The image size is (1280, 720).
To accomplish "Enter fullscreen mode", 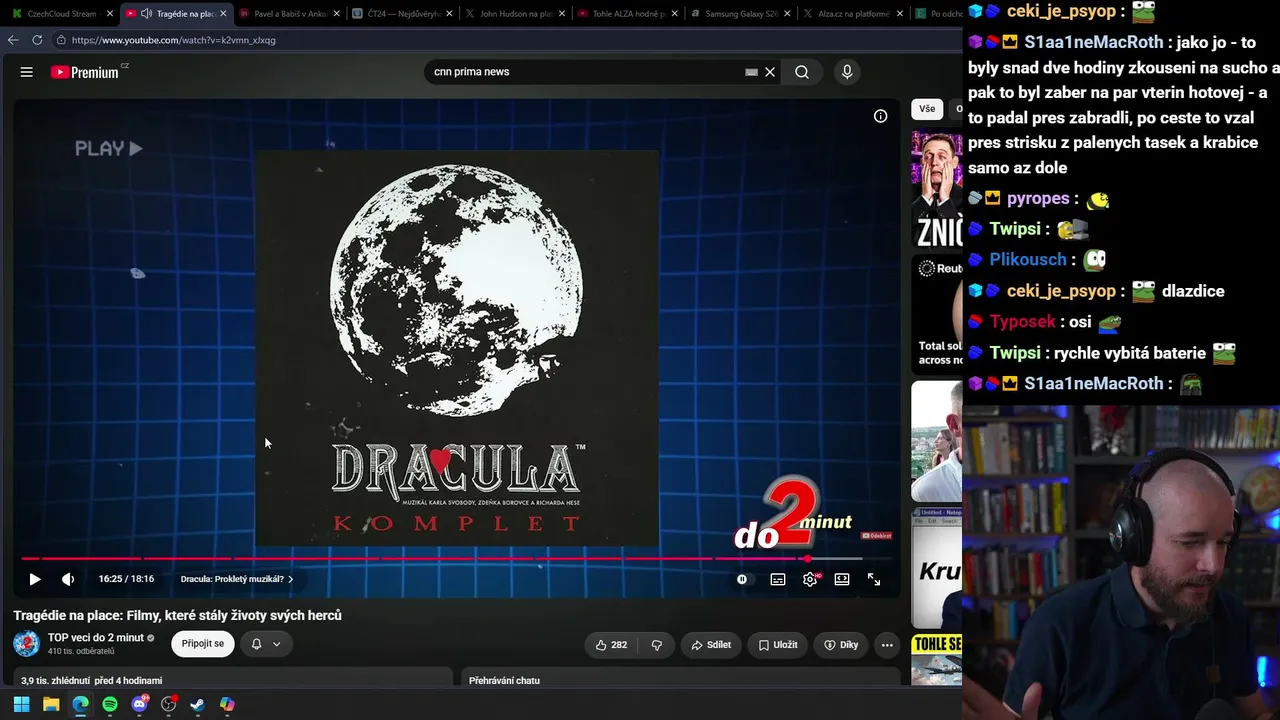I will (874, 579).
